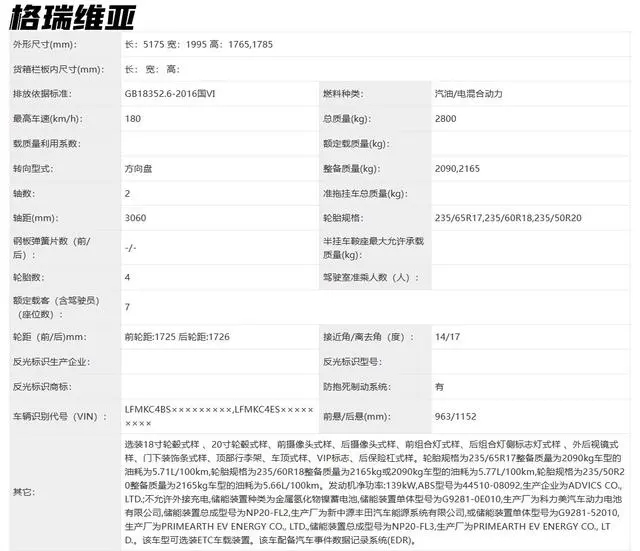Select the 额定载质量(kg) label
Viewport: 640px width, 551px height.
(x=356, y=144)
